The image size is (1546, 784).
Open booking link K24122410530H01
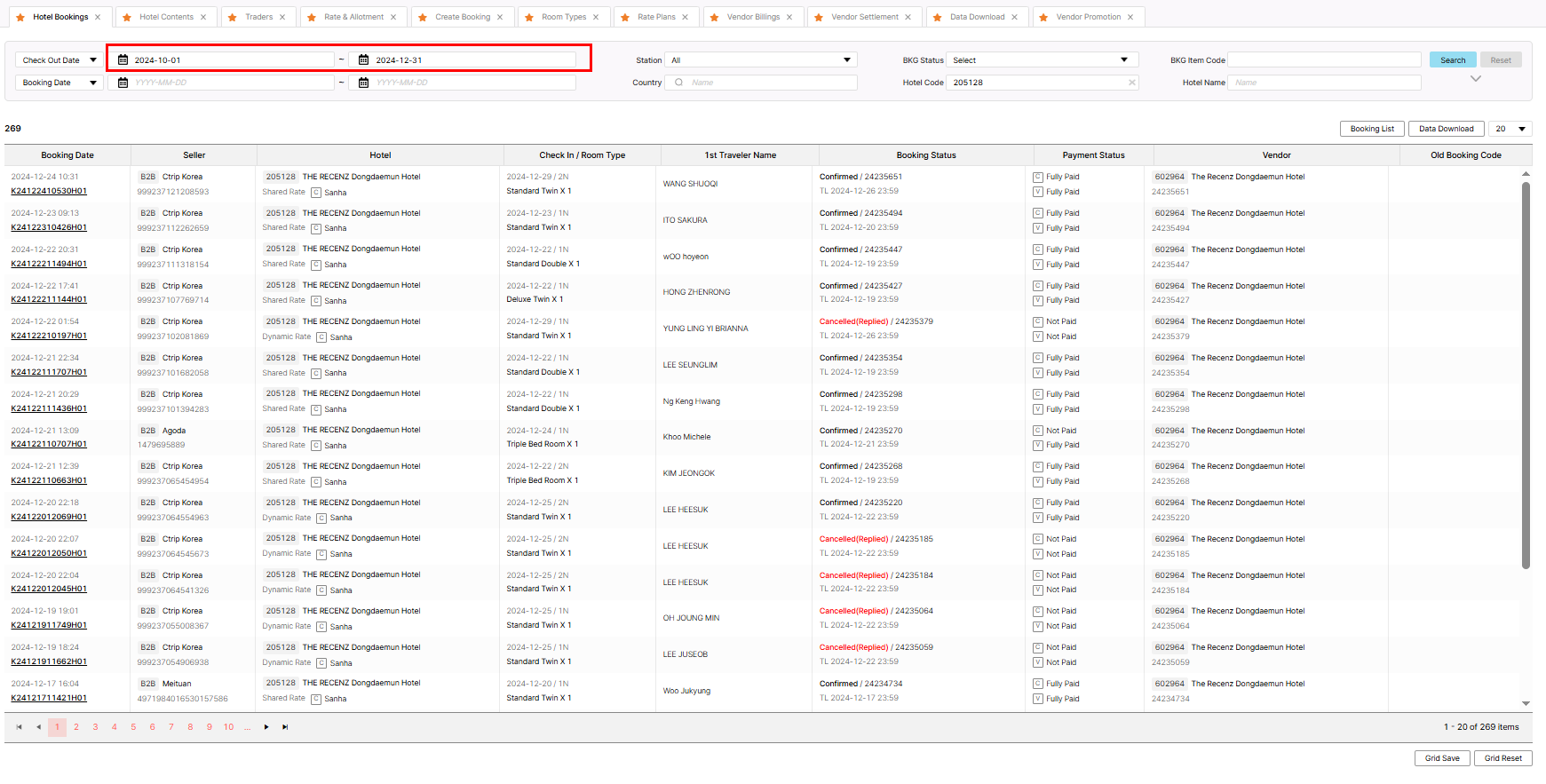pos(49,191)
